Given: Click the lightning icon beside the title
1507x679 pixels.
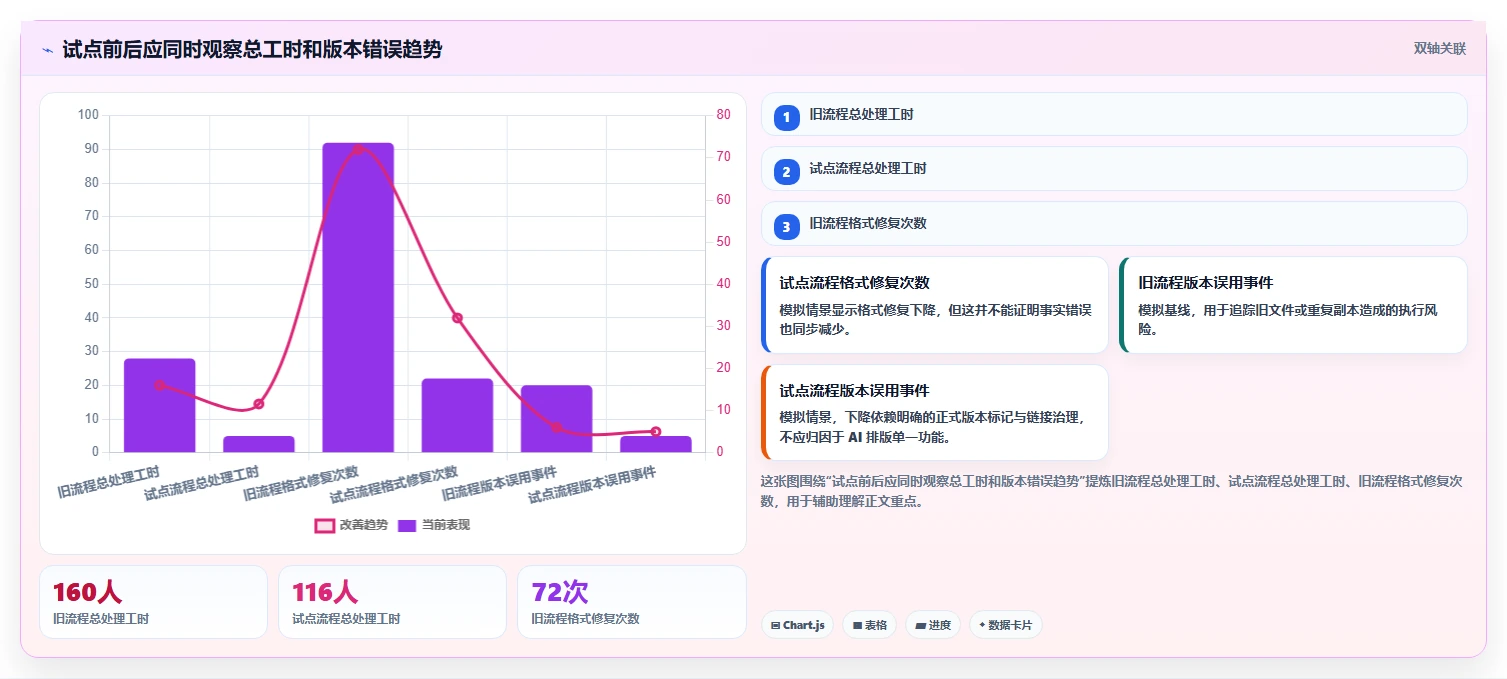Looking at the screenshot, I should [47, 50].
